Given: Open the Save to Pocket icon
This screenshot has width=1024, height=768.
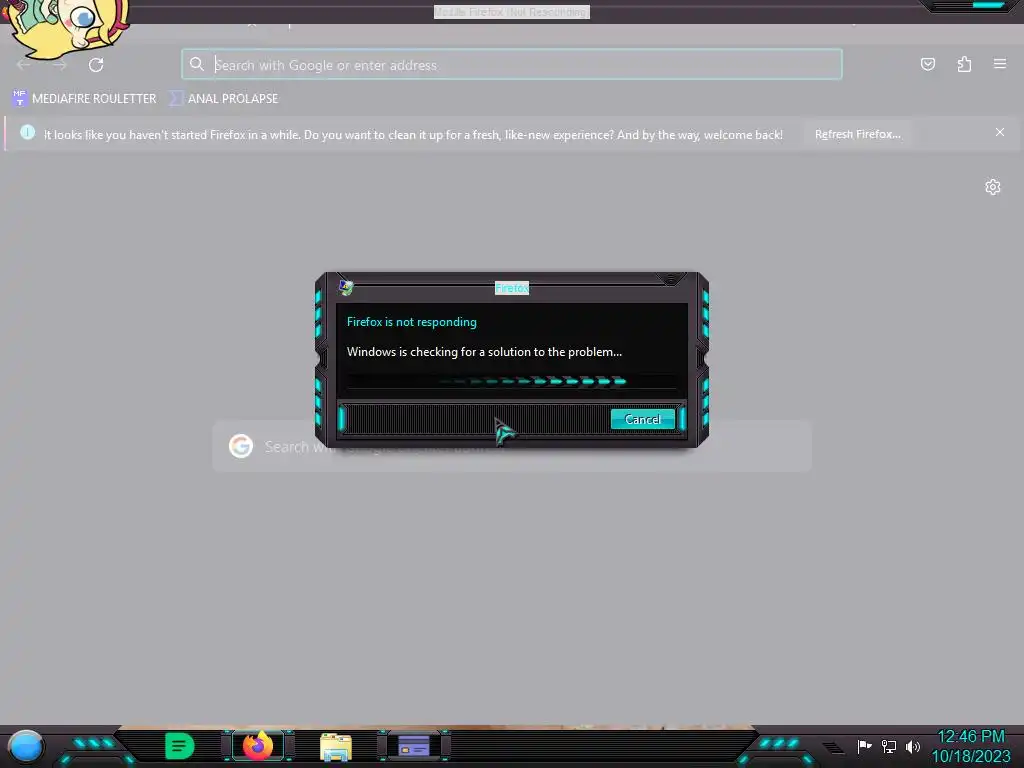Looking at the screenshot, I should [x=927, y=64].
